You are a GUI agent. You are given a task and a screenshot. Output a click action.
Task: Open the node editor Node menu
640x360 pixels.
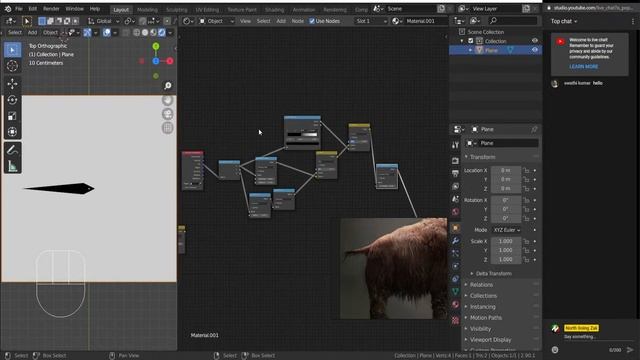tap(298, 21)
